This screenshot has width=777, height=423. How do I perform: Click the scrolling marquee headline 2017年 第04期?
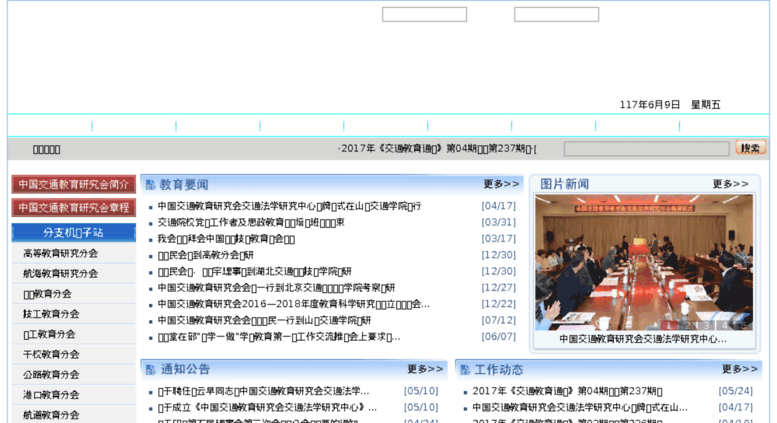(437, 149)
